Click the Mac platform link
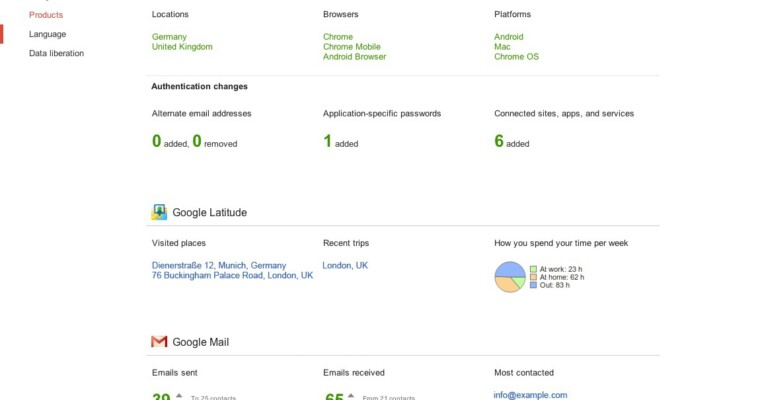 (x=502, y=47)
